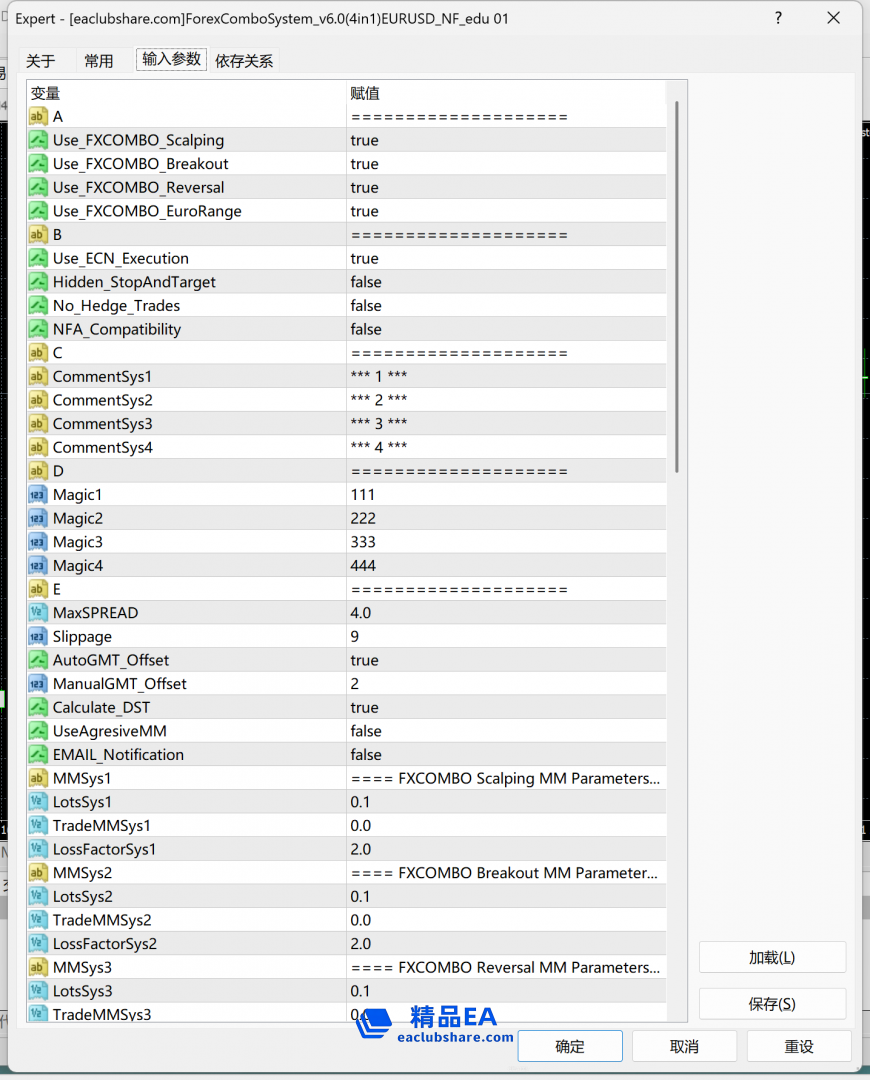870x1080 pixels.
Task: Switch to the 常用 tab
Action: [x=99, y=61]
